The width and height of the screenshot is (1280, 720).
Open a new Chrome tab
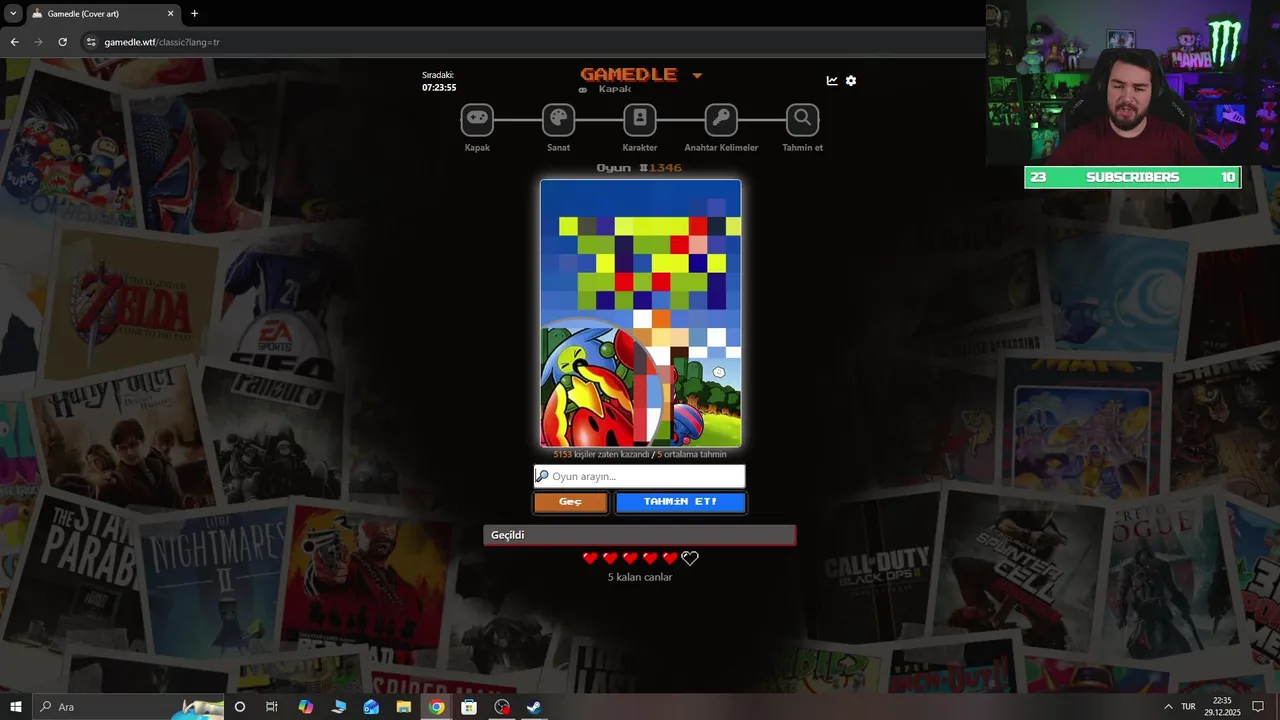pos(194,14)
